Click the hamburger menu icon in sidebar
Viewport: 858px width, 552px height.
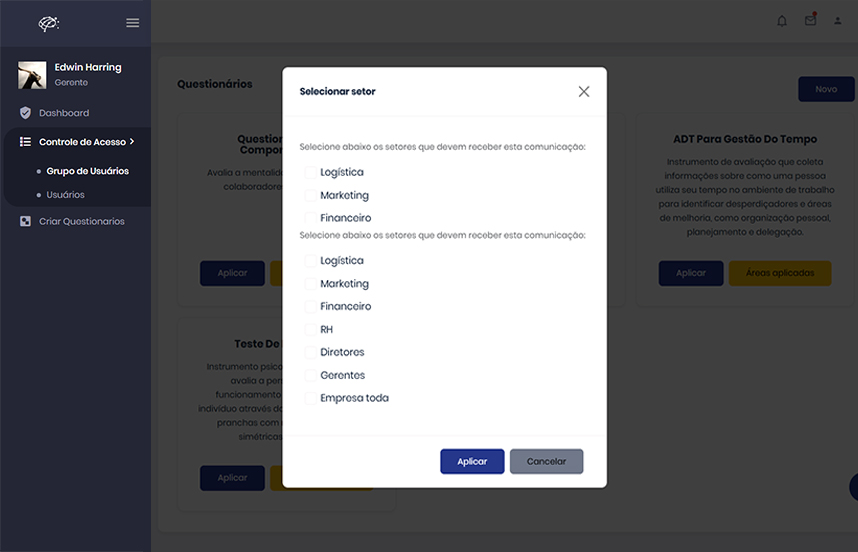pos(133,23)
